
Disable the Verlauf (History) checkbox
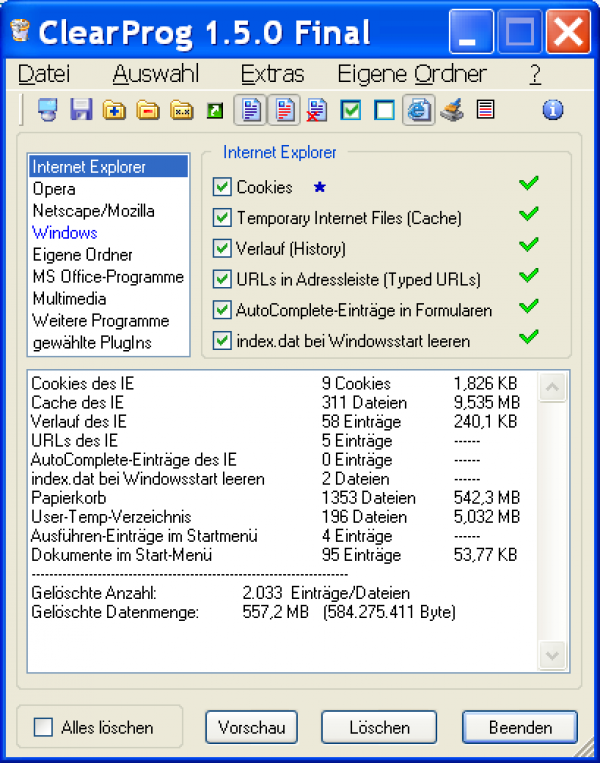click(222, 249)
